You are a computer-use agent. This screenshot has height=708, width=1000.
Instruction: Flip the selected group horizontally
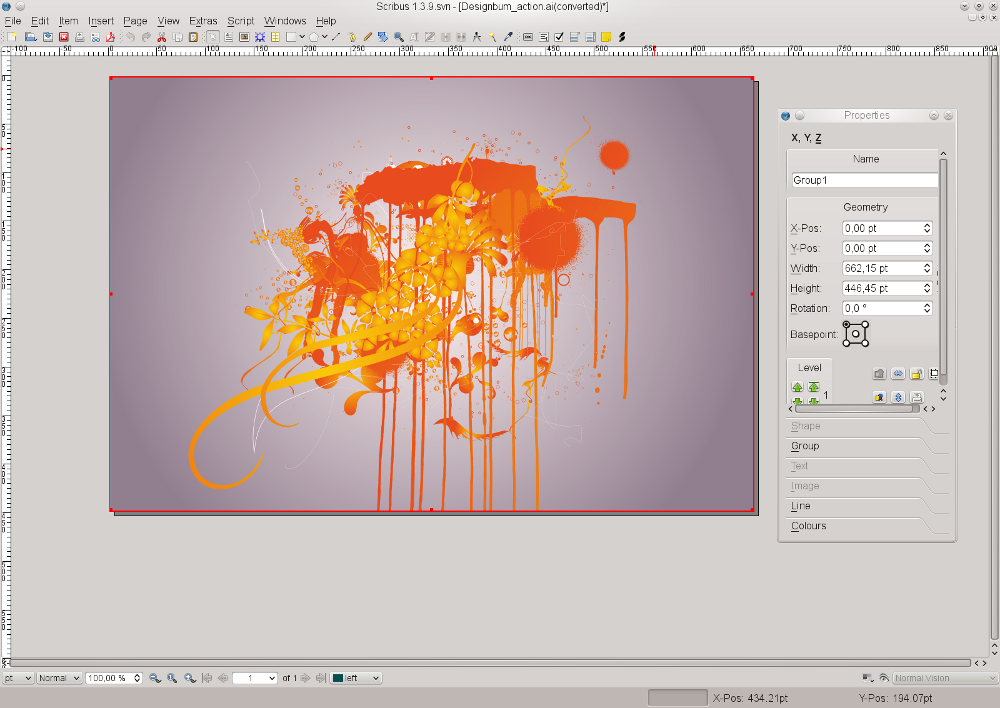point(898,373)
